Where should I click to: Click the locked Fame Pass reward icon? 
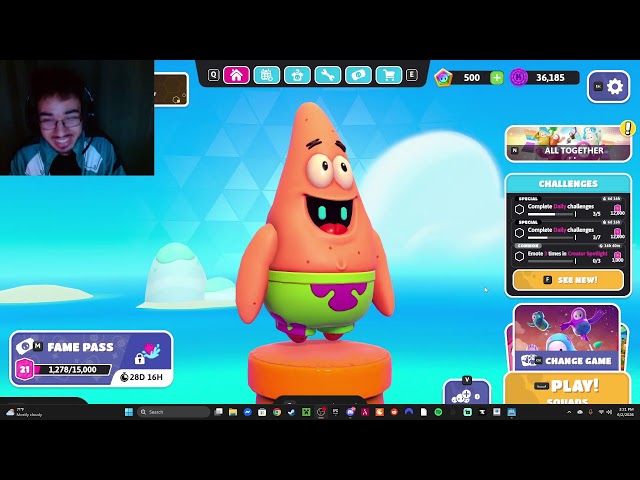point(147,353)
